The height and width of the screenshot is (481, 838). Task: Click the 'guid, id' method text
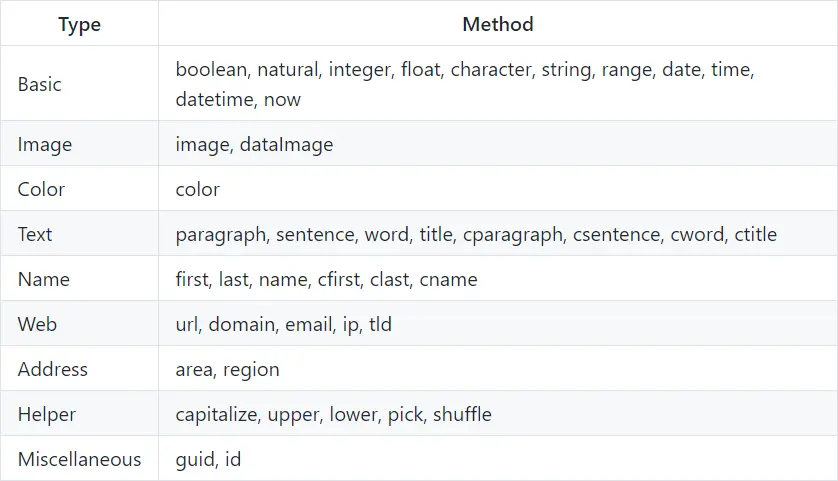pos(208,459)
